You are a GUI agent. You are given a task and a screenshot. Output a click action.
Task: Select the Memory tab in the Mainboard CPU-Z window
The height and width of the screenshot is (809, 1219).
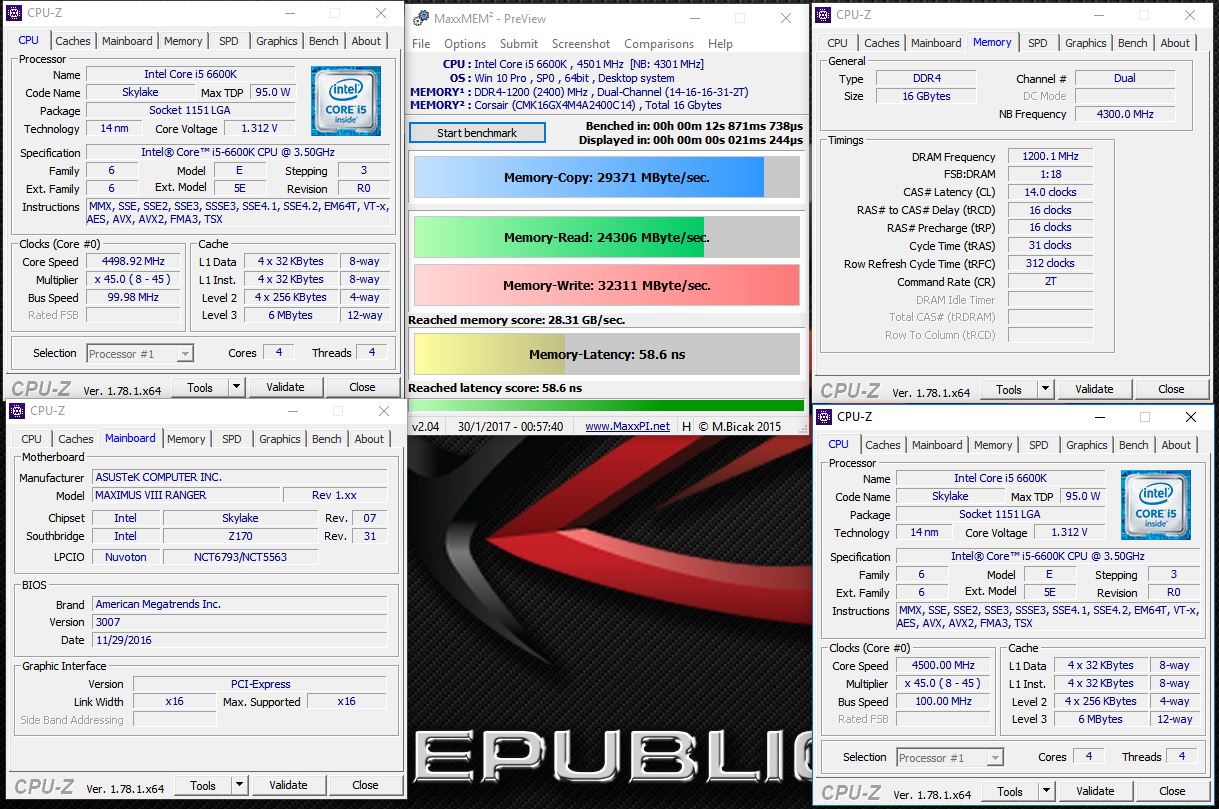click(x=186, y=439)
